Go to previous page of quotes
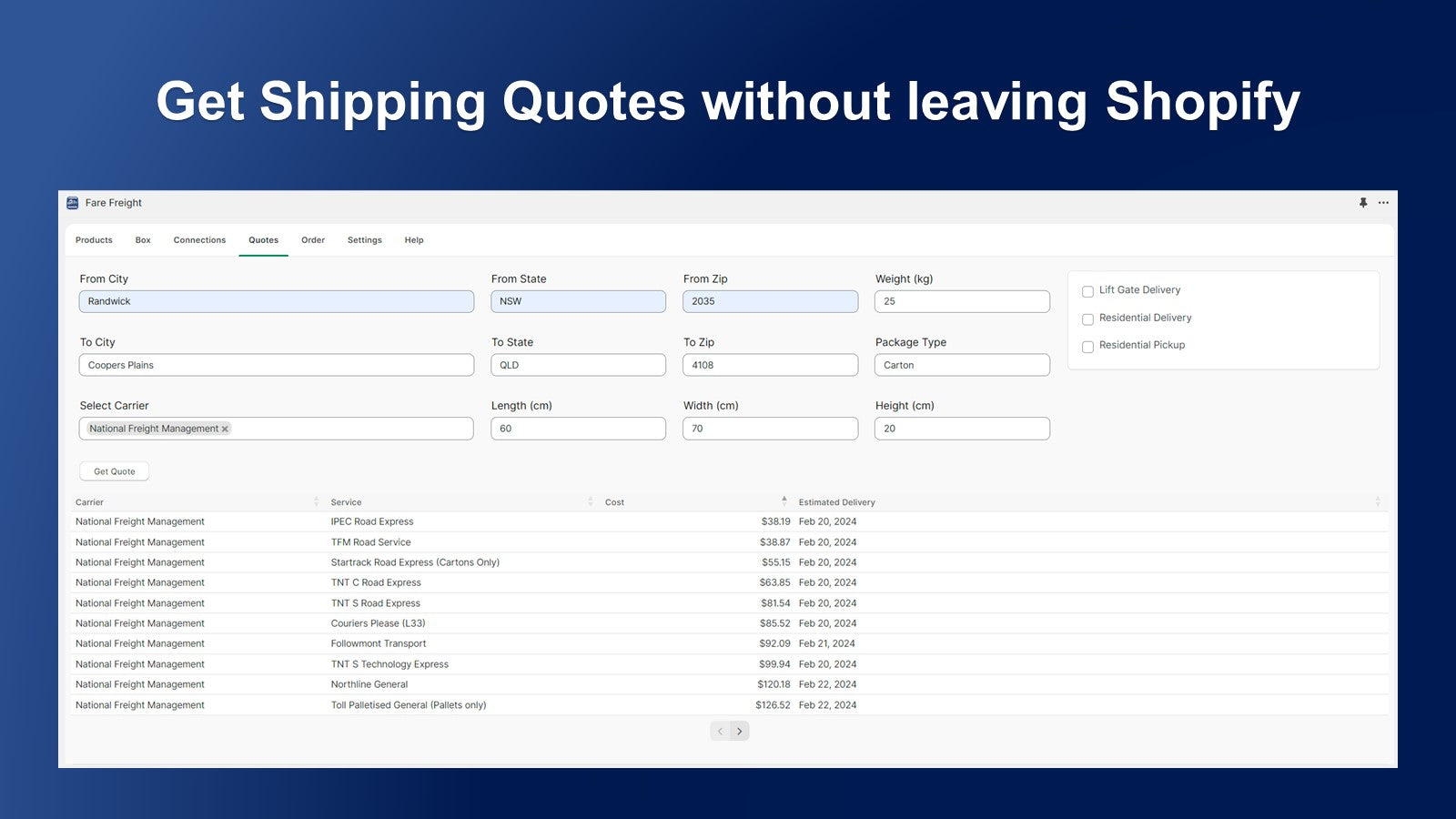 point(720,731)
